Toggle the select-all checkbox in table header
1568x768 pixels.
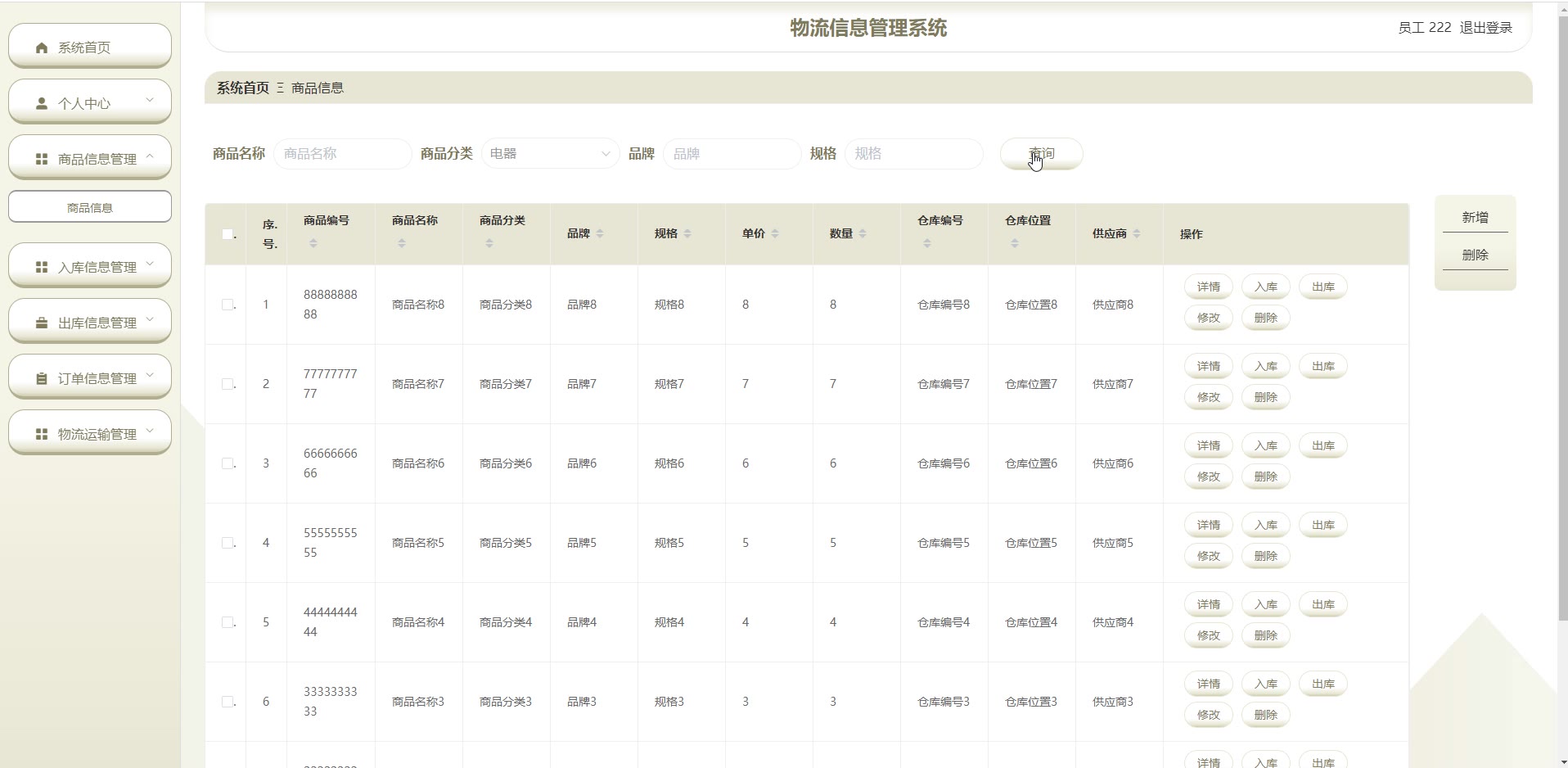[228, 234]
